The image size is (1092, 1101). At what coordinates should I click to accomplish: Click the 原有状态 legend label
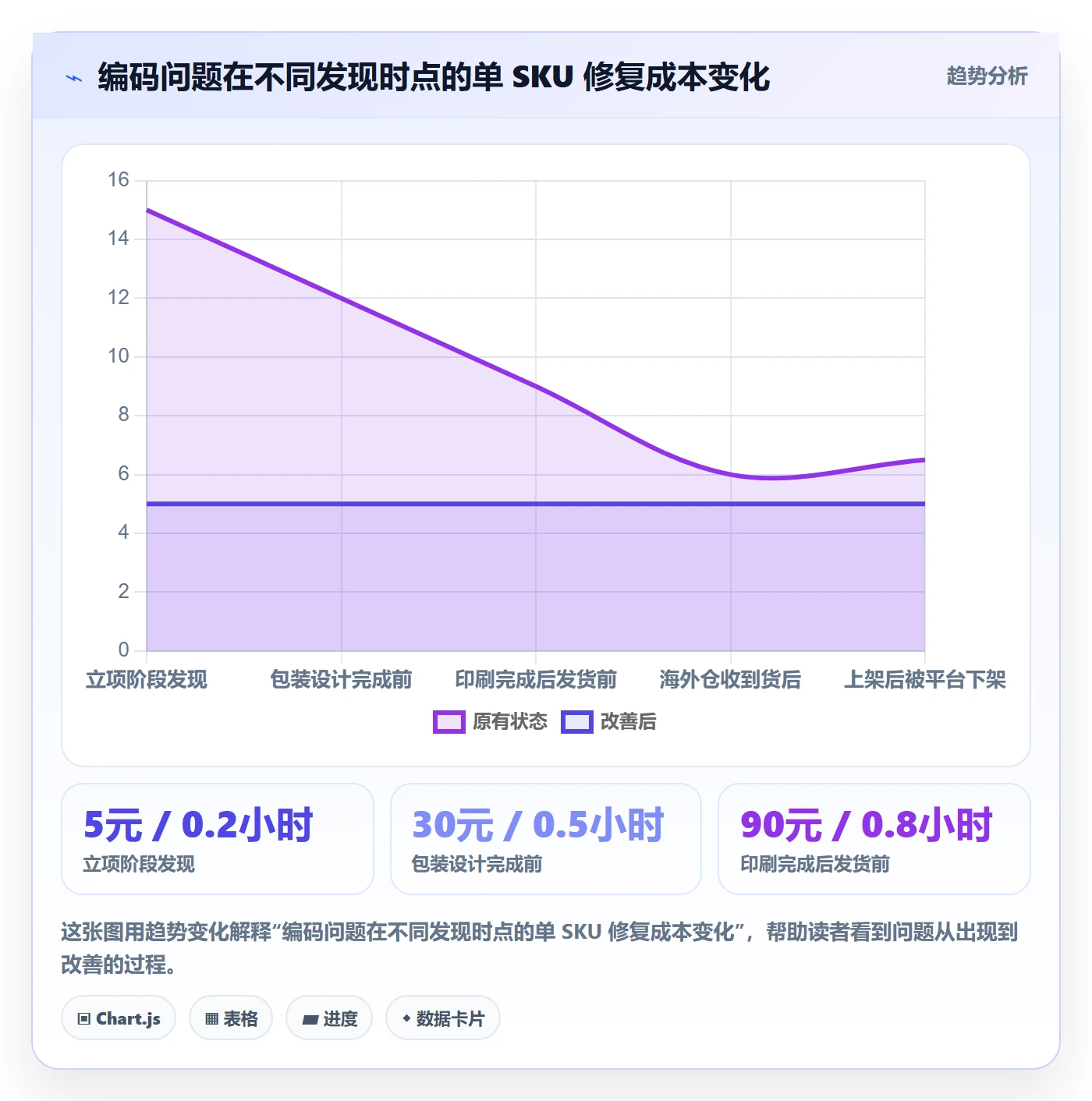[x=510, y=722]
